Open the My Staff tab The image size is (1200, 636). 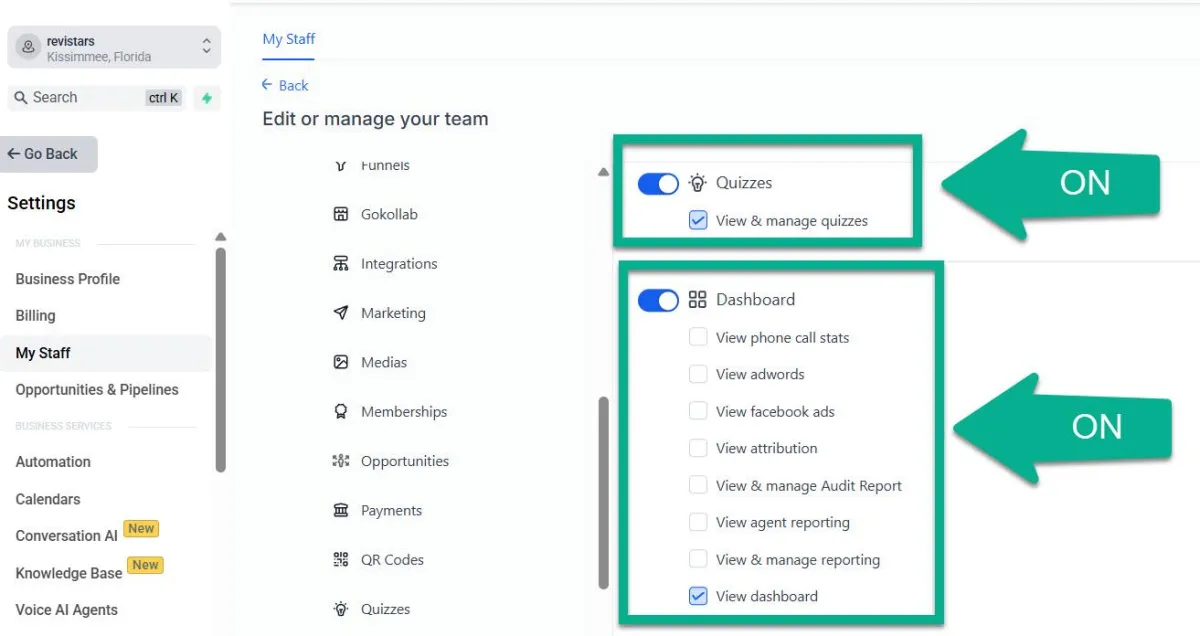pos(288,39)
